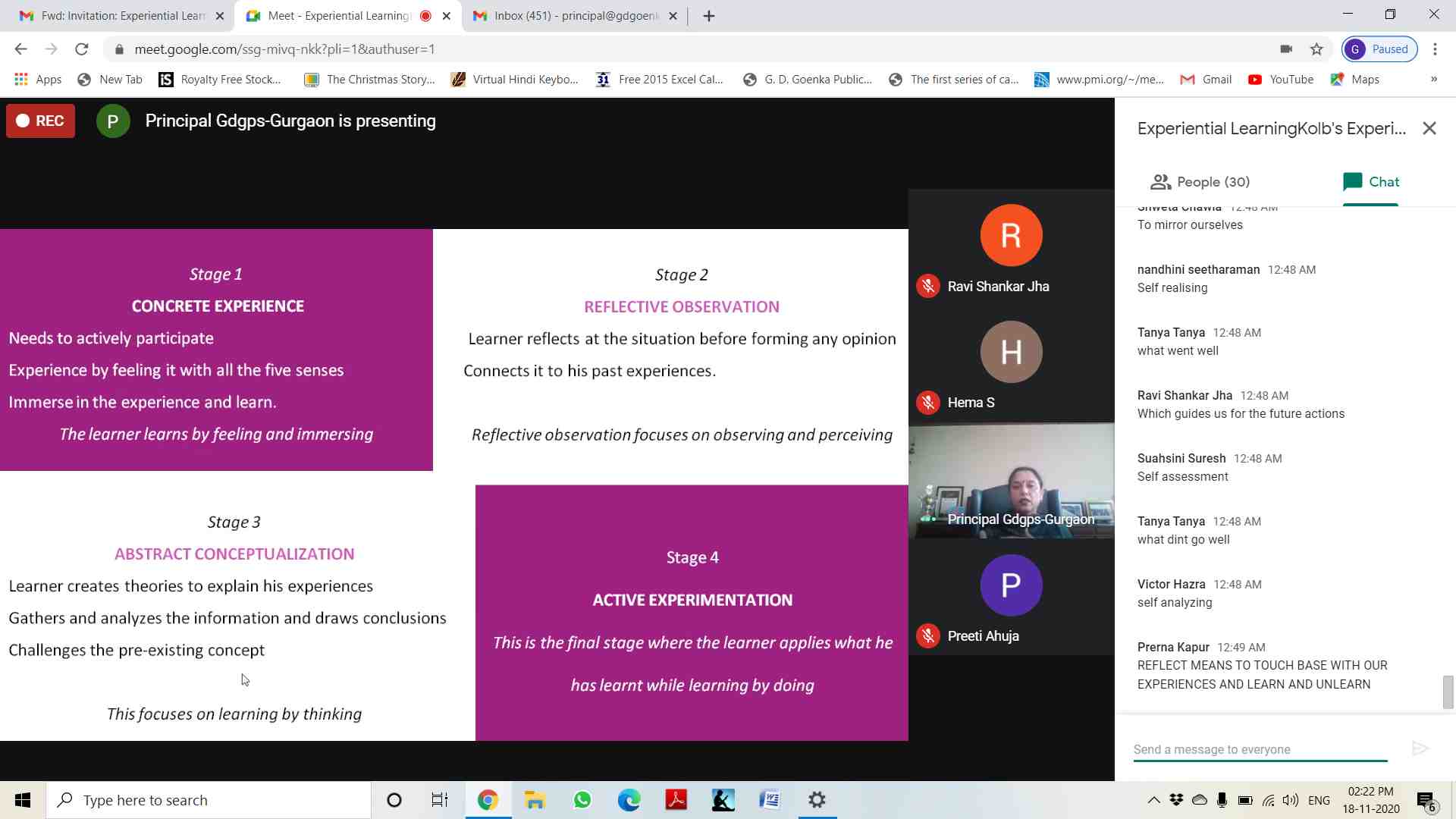Switch to the People (30) tab

(1200, 182)
